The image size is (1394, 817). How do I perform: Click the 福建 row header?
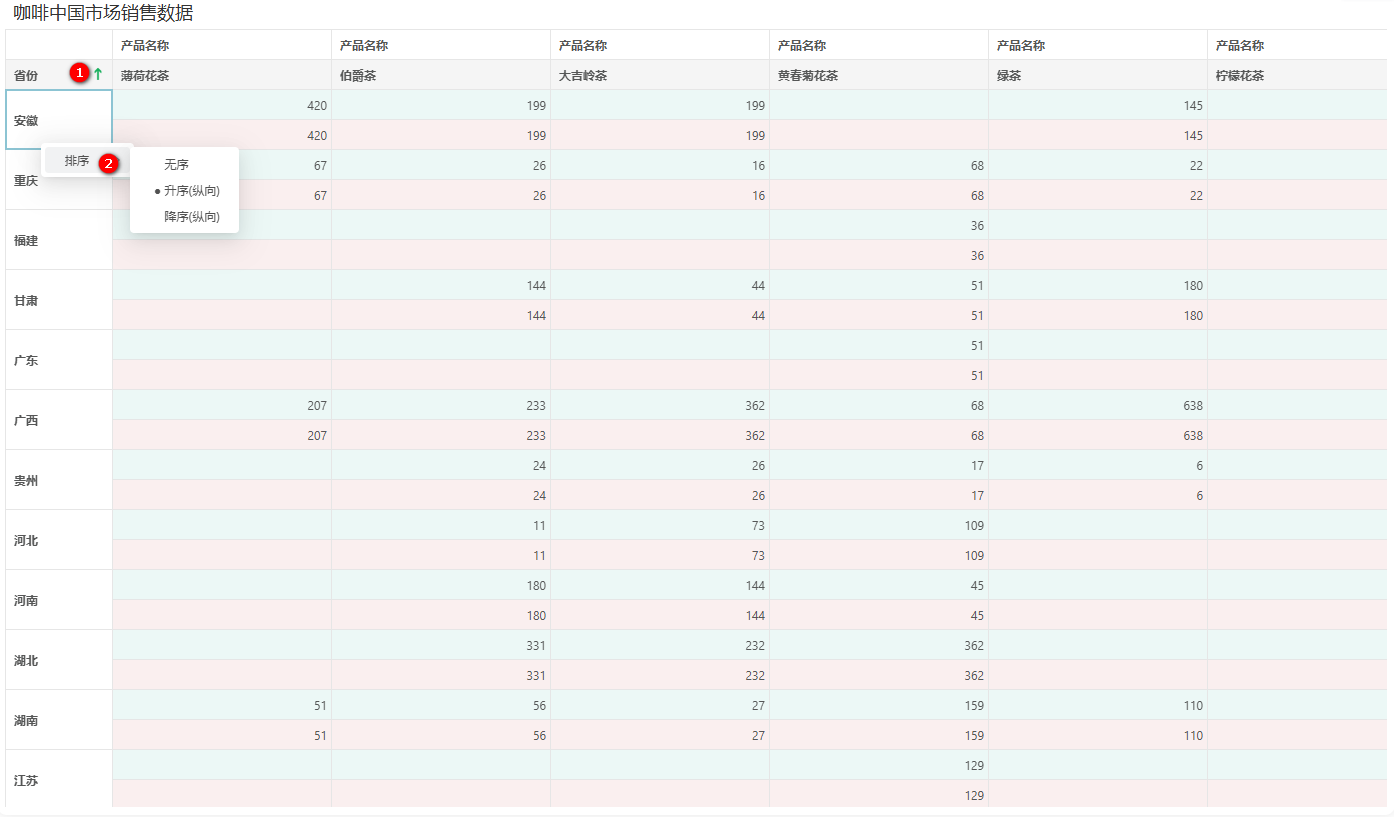coord(59,240)
